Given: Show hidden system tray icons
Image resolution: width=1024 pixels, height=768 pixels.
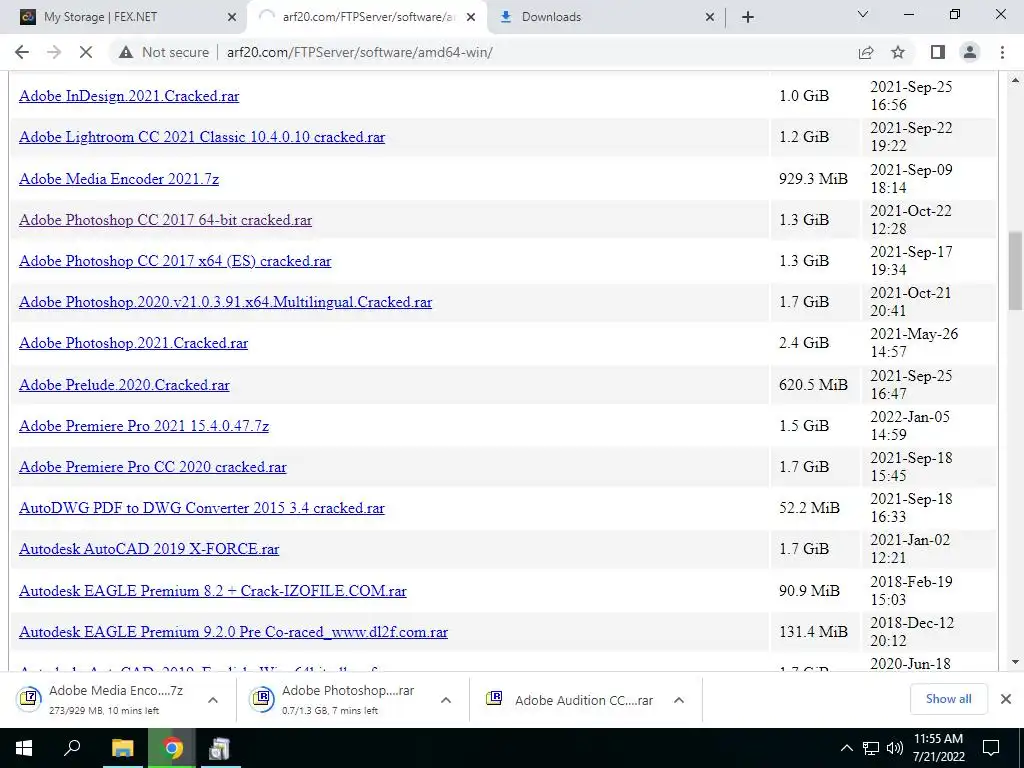Looking at the screenshot, I should click(846, 748).
